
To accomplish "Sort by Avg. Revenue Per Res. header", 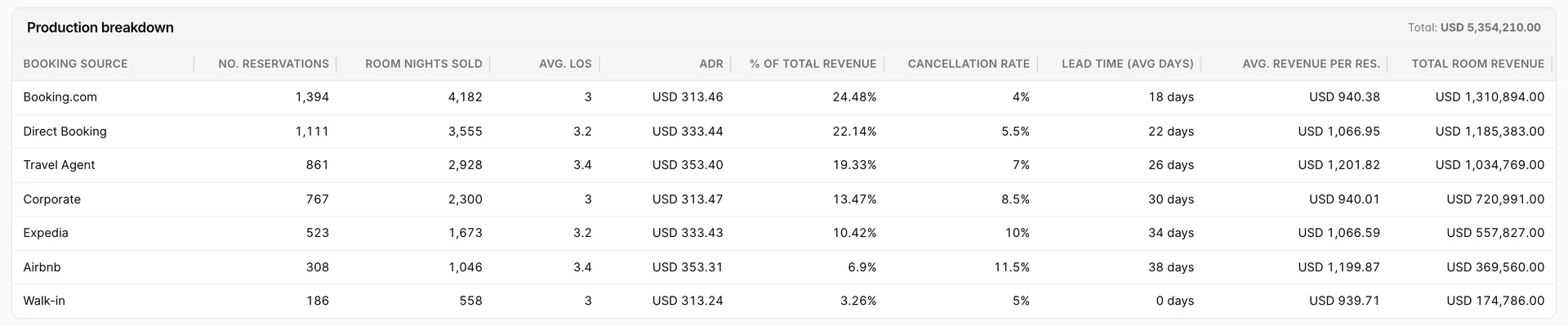I will coord(1311,64).
